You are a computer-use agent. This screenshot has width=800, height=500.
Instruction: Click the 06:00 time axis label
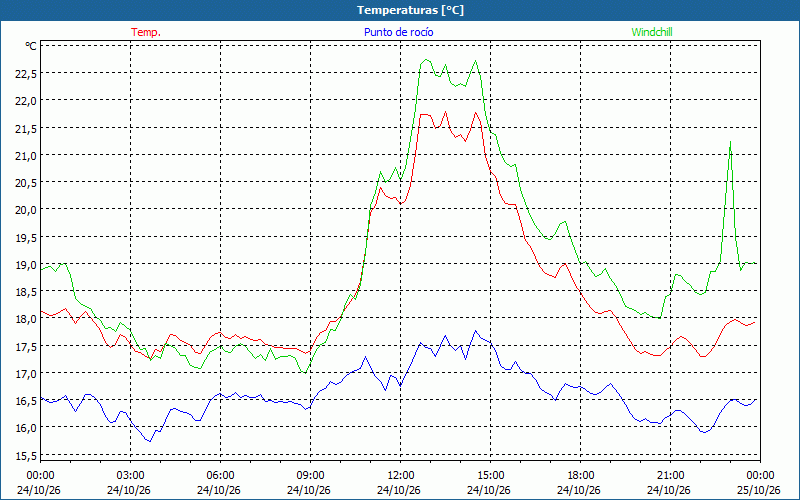[220, 476]
